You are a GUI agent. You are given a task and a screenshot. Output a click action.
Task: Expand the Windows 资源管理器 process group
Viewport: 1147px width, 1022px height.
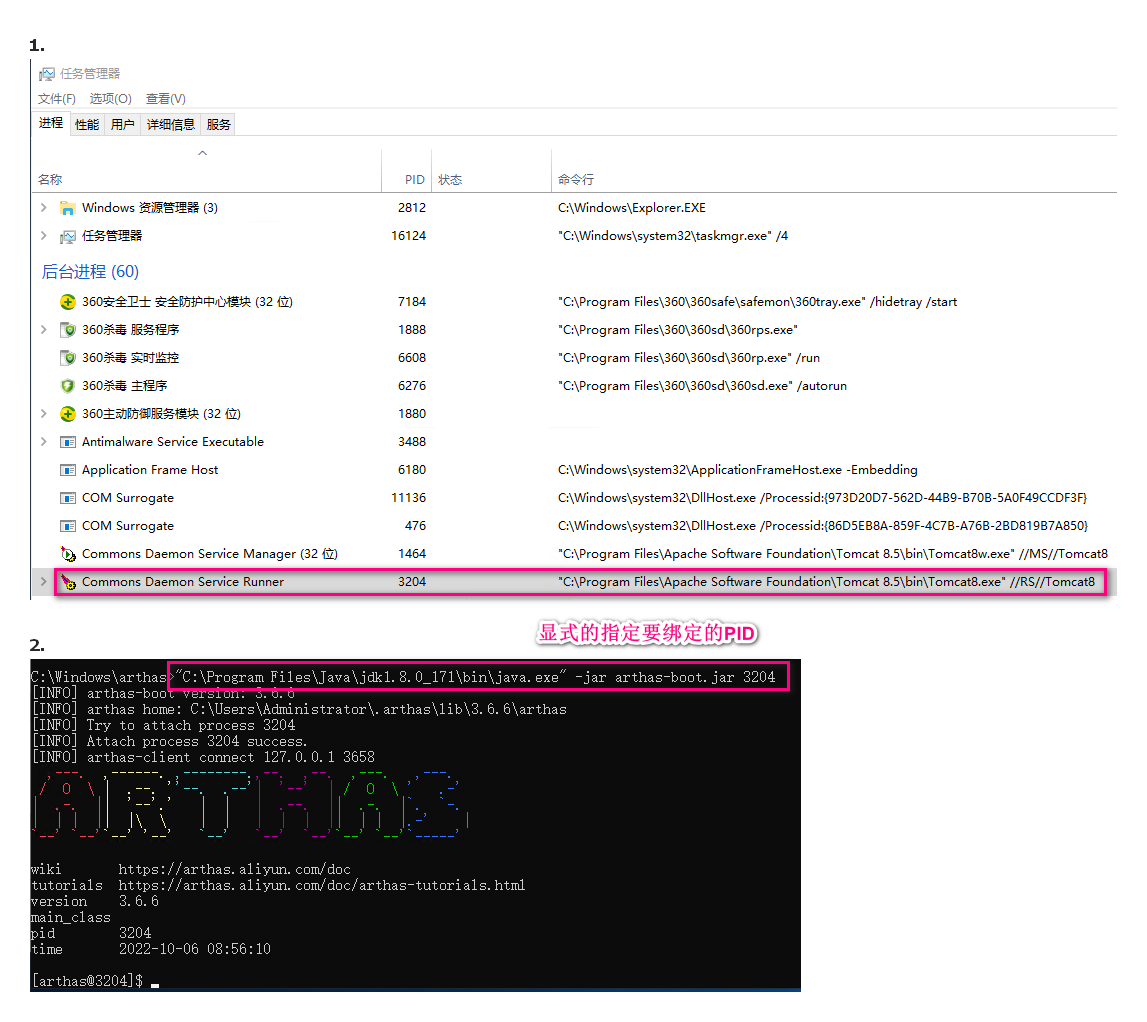(x=44, y=208)
